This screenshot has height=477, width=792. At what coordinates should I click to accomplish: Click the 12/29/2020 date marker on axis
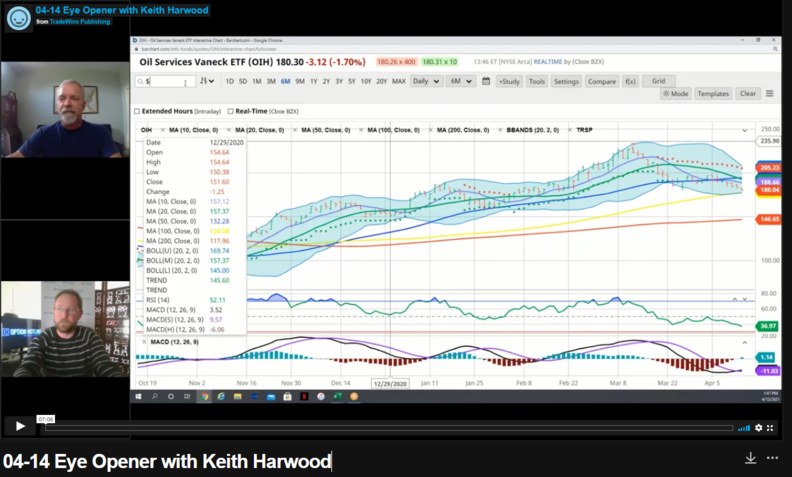[x=390, y=384]
